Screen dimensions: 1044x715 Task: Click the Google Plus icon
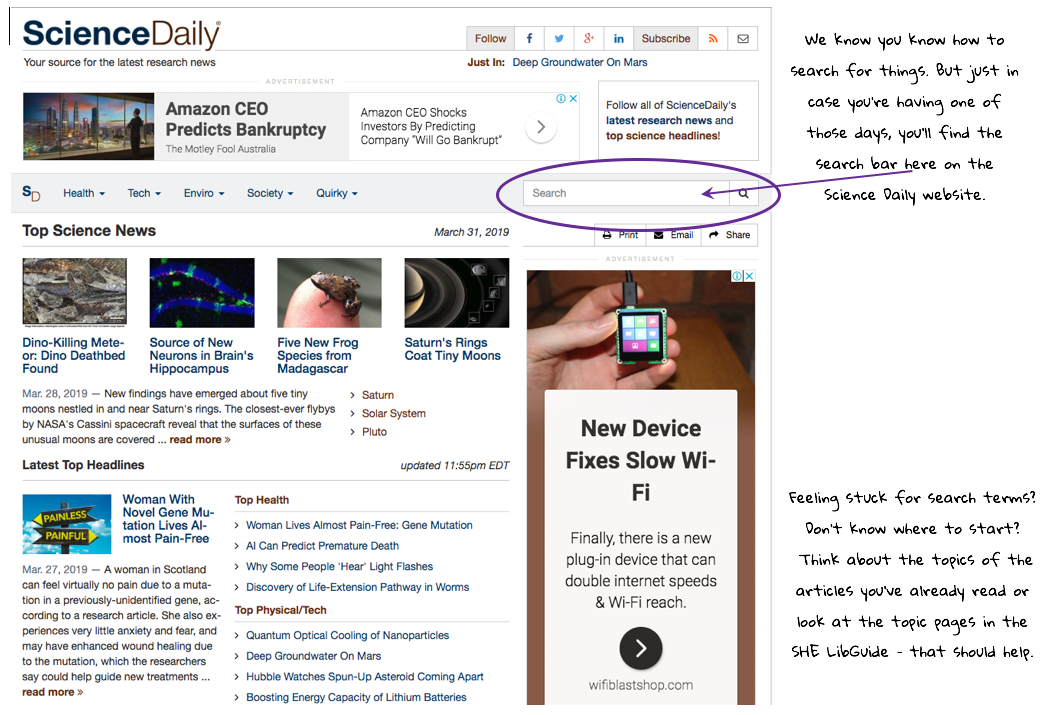tap(589, 39)
